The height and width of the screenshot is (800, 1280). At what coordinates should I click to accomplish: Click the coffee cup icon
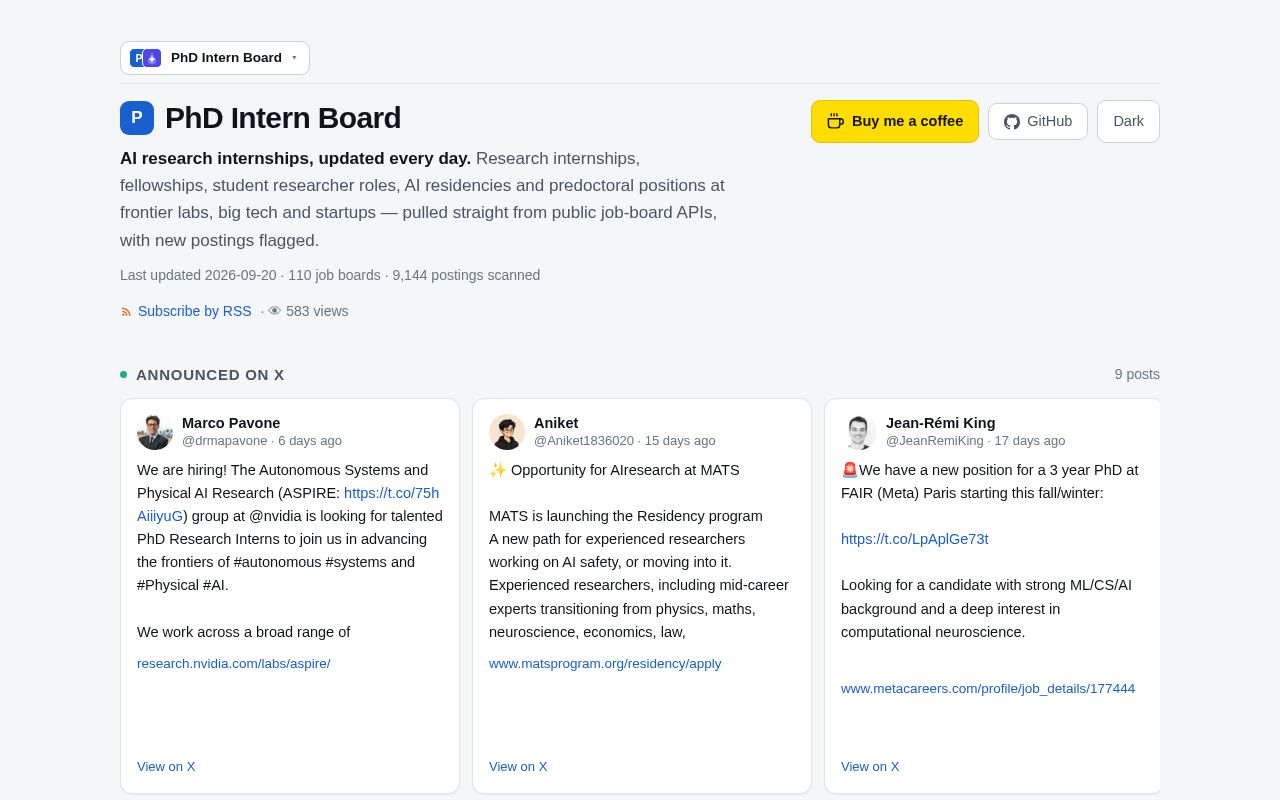(835, 121)
